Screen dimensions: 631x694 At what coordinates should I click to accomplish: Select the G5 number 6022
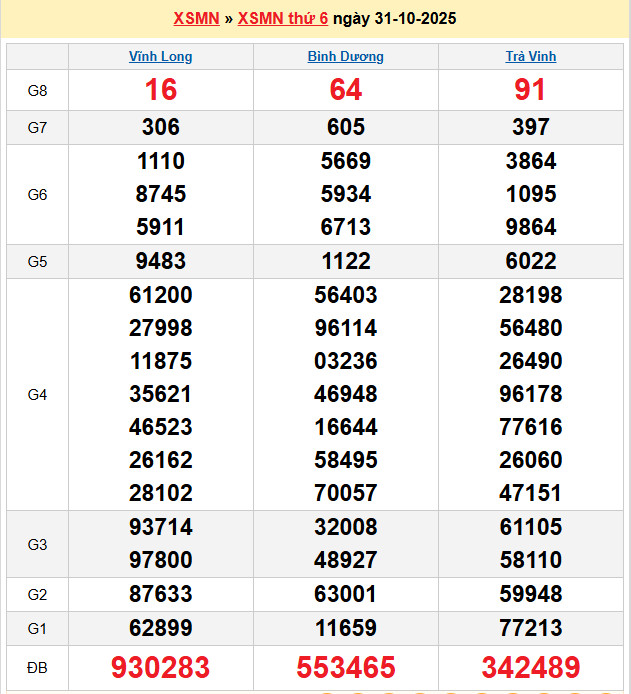point(530,261)
